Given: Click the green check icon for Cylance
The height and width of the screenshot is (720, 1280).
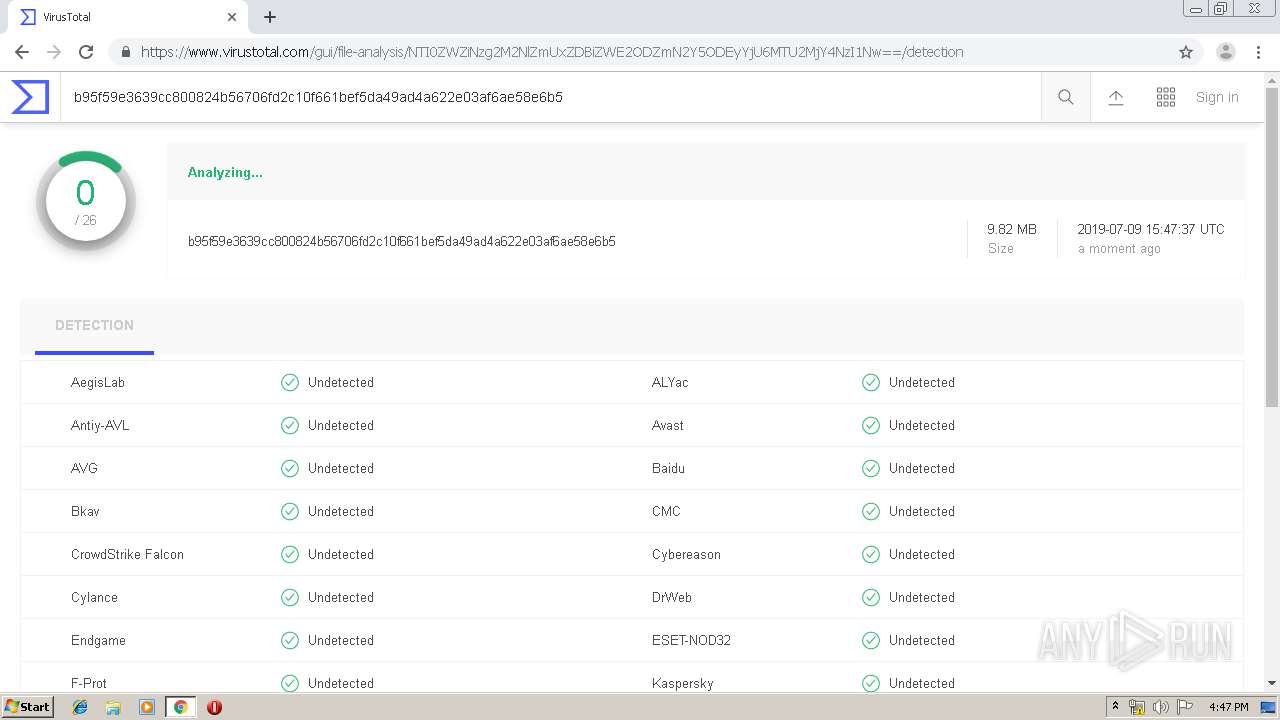Looking at the screenshot, I should click(x=290, y=597).
